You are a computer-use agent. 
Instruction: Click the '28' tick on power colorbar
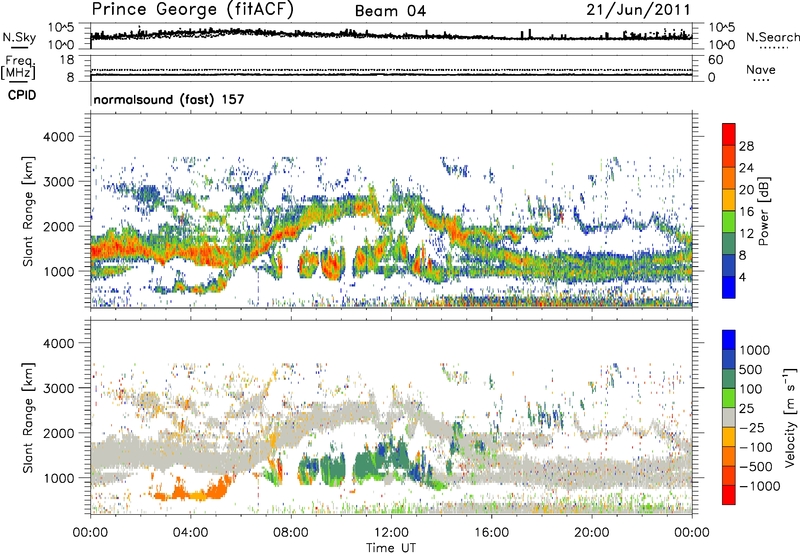746,146
